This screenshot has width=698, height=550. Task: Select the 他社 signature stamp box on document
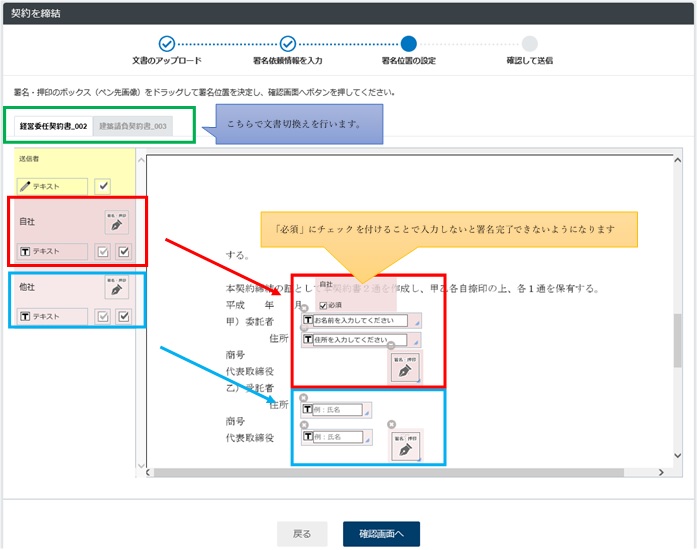coord(404,446)
